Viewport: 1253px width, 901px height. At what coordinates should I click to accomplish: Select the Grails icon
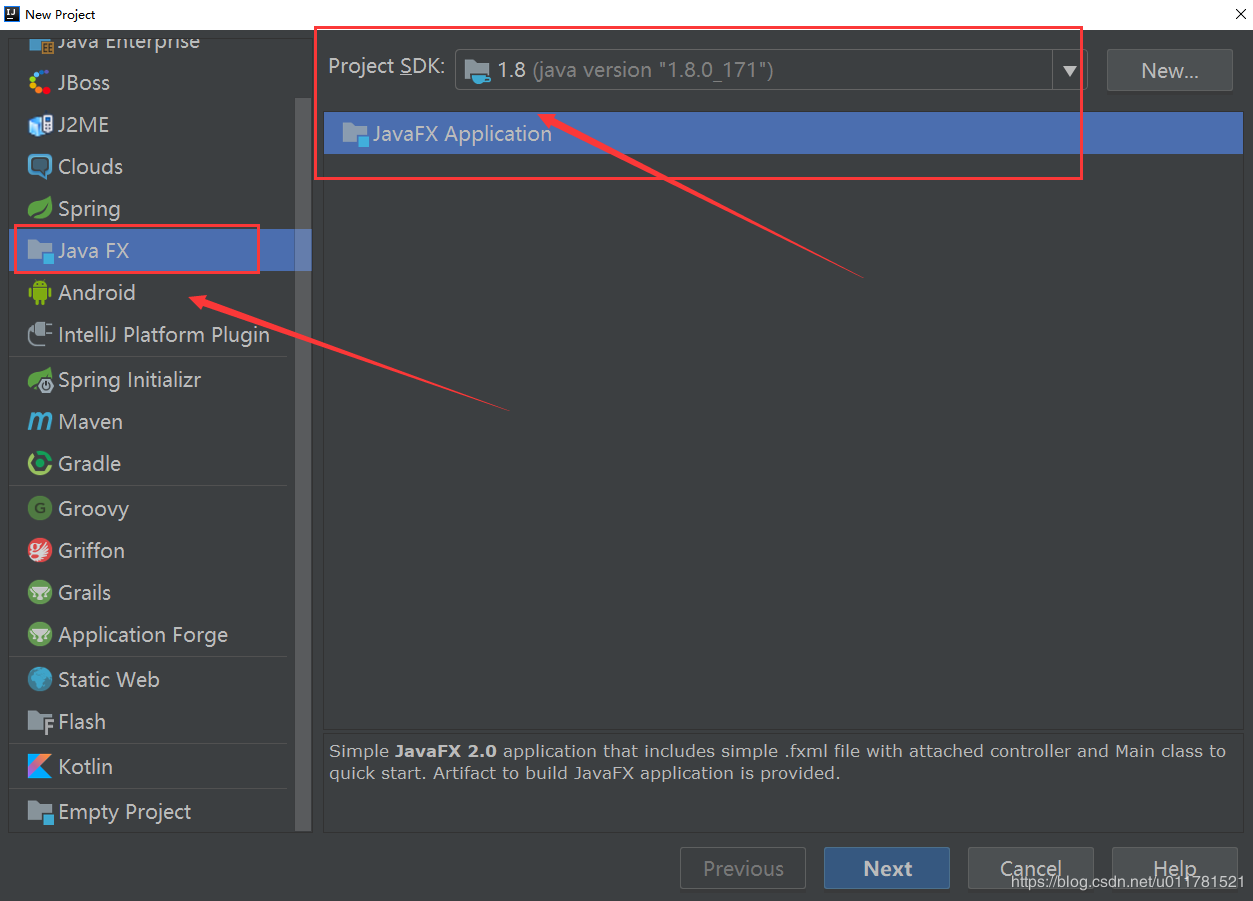pos(40,593)
